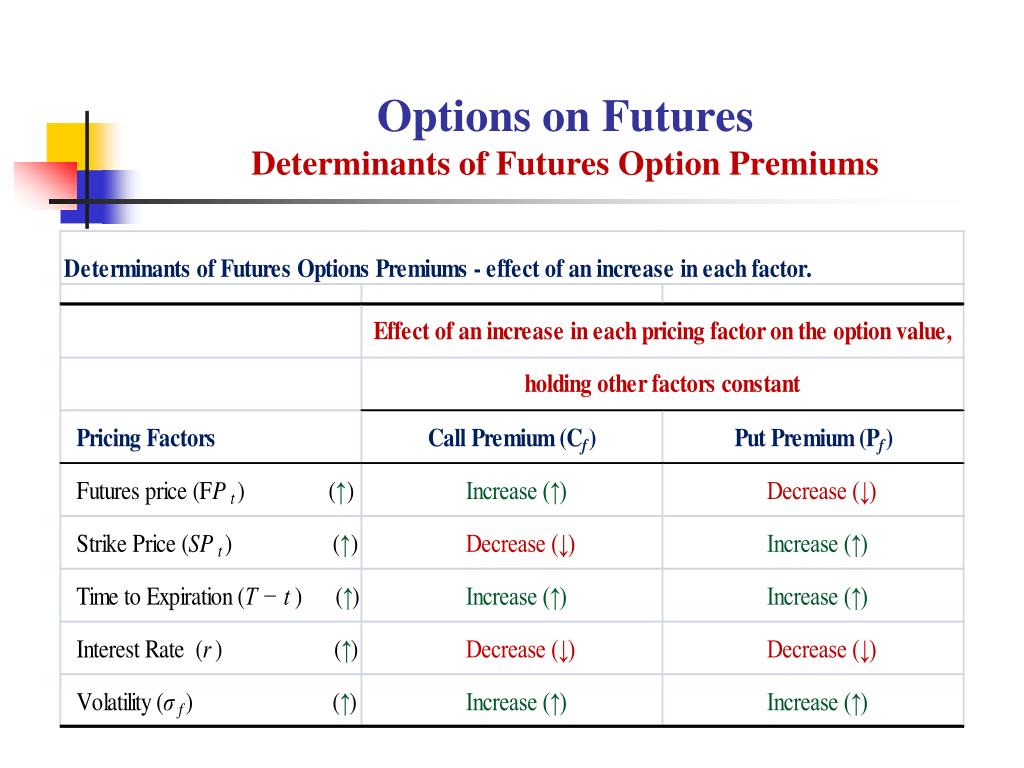The height and width of the screenshot is (768, 1024).
Task: Click the up arrow beside Volatility
Action: [345, 703]
